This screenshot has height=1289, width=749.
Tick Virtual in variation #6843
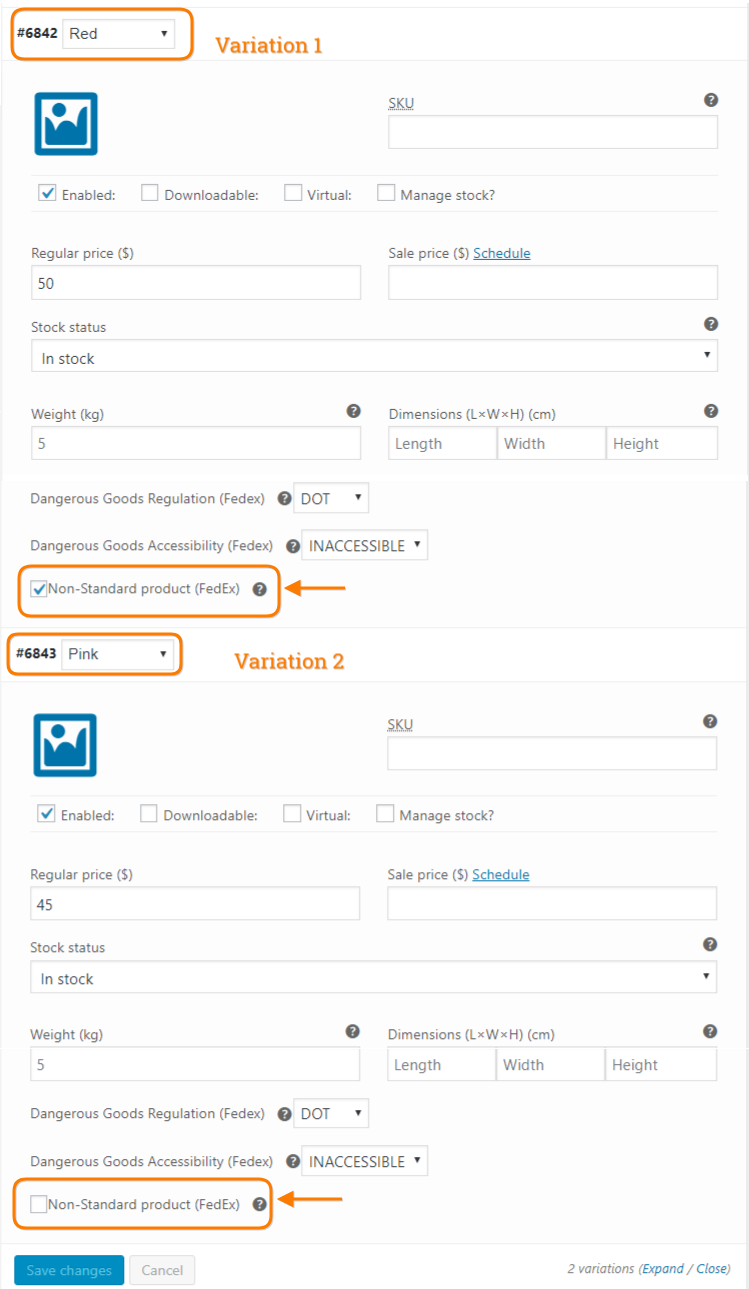(292, 814)
